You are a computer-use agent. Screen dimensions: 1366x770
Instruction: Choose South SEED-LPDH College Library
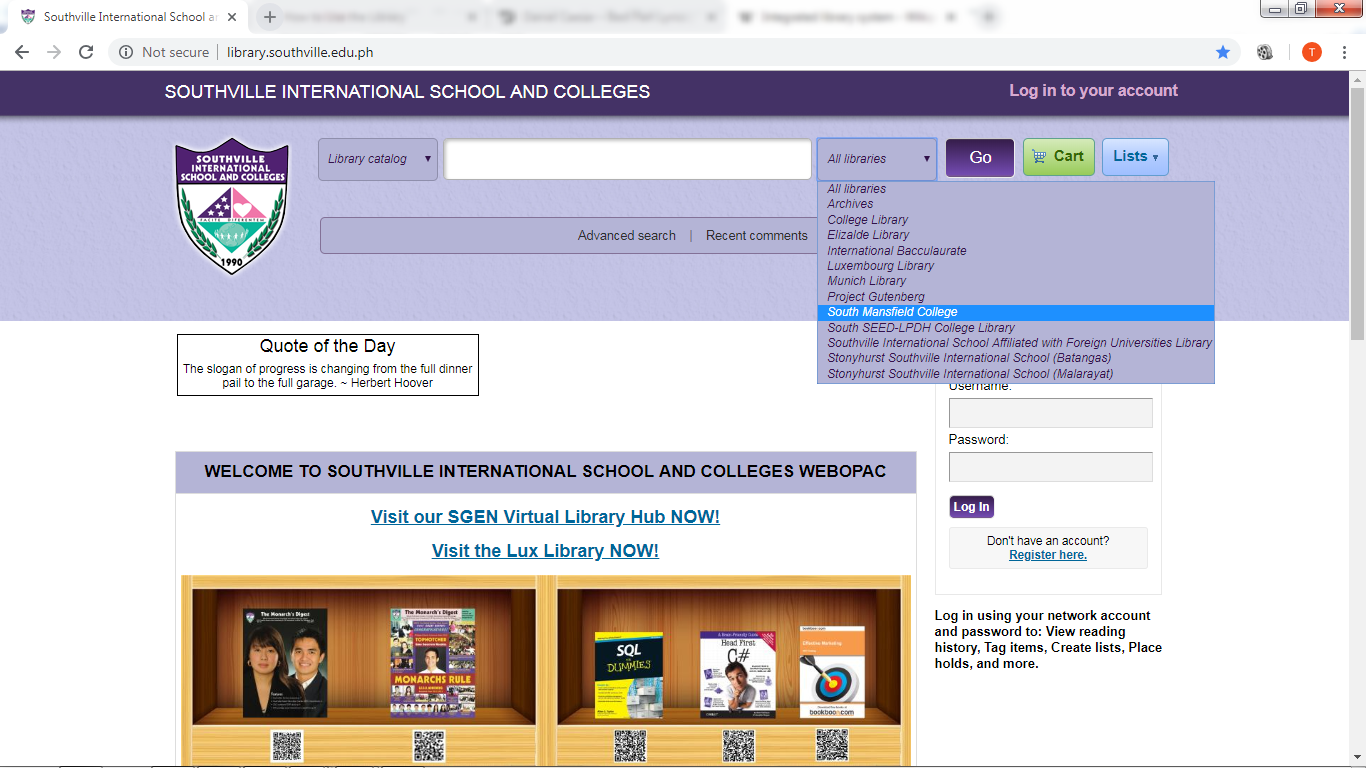tap(1015, 328)
